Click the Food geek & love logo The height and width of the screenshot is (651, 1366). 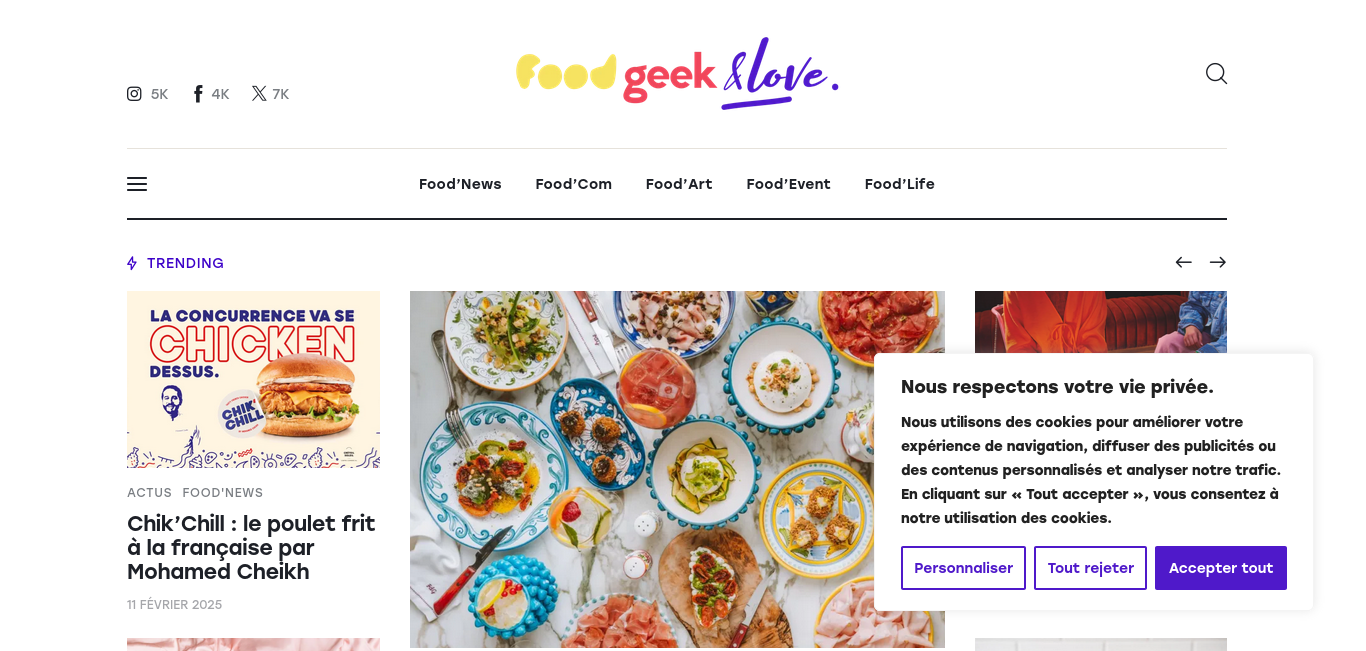677,73
